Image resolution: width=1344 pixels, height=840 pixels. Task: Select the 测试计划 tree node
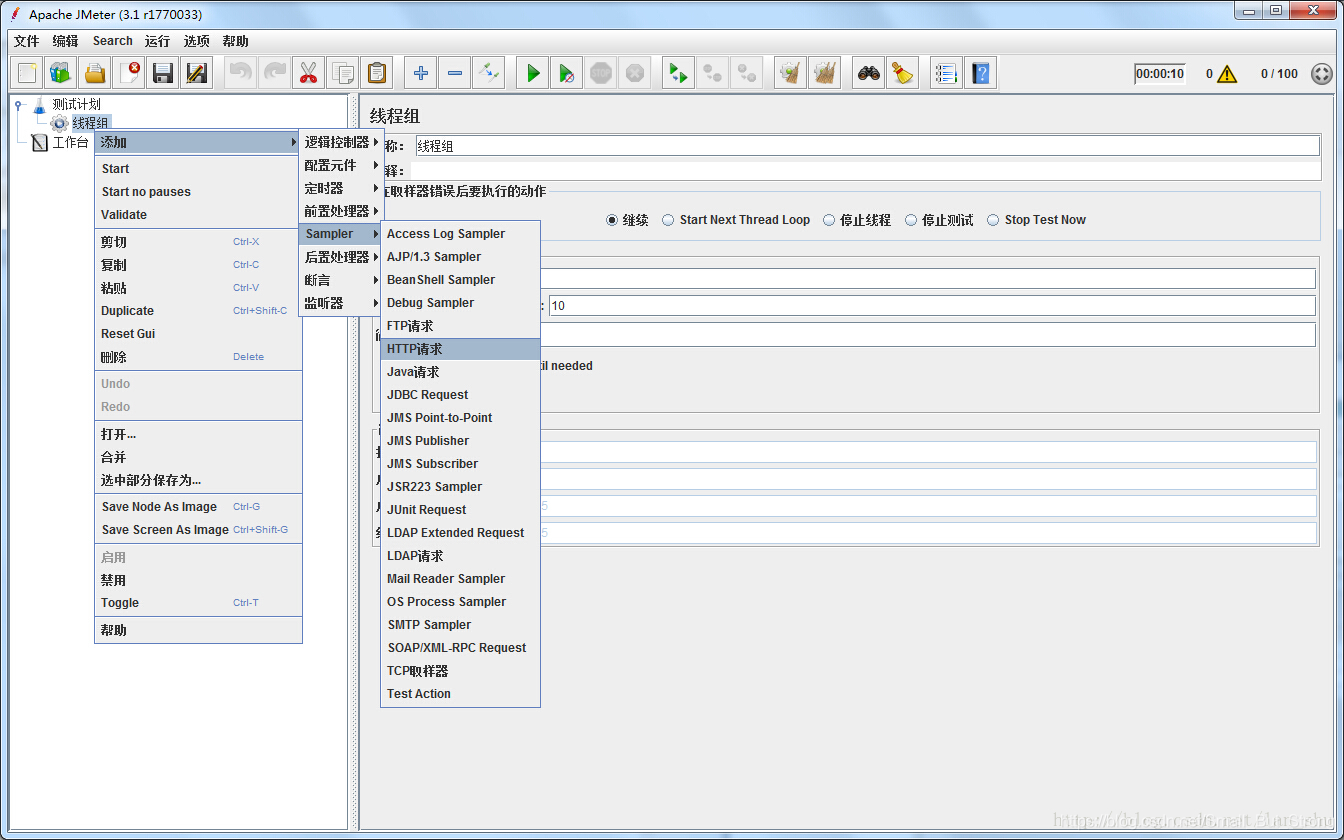[x=76, y=104]
